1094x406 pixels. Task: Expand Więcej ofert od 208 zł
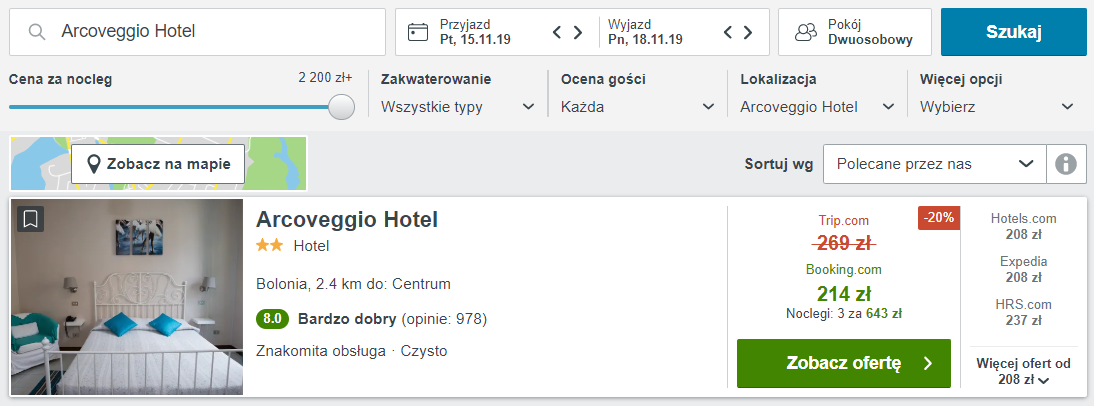(1024, 372)
